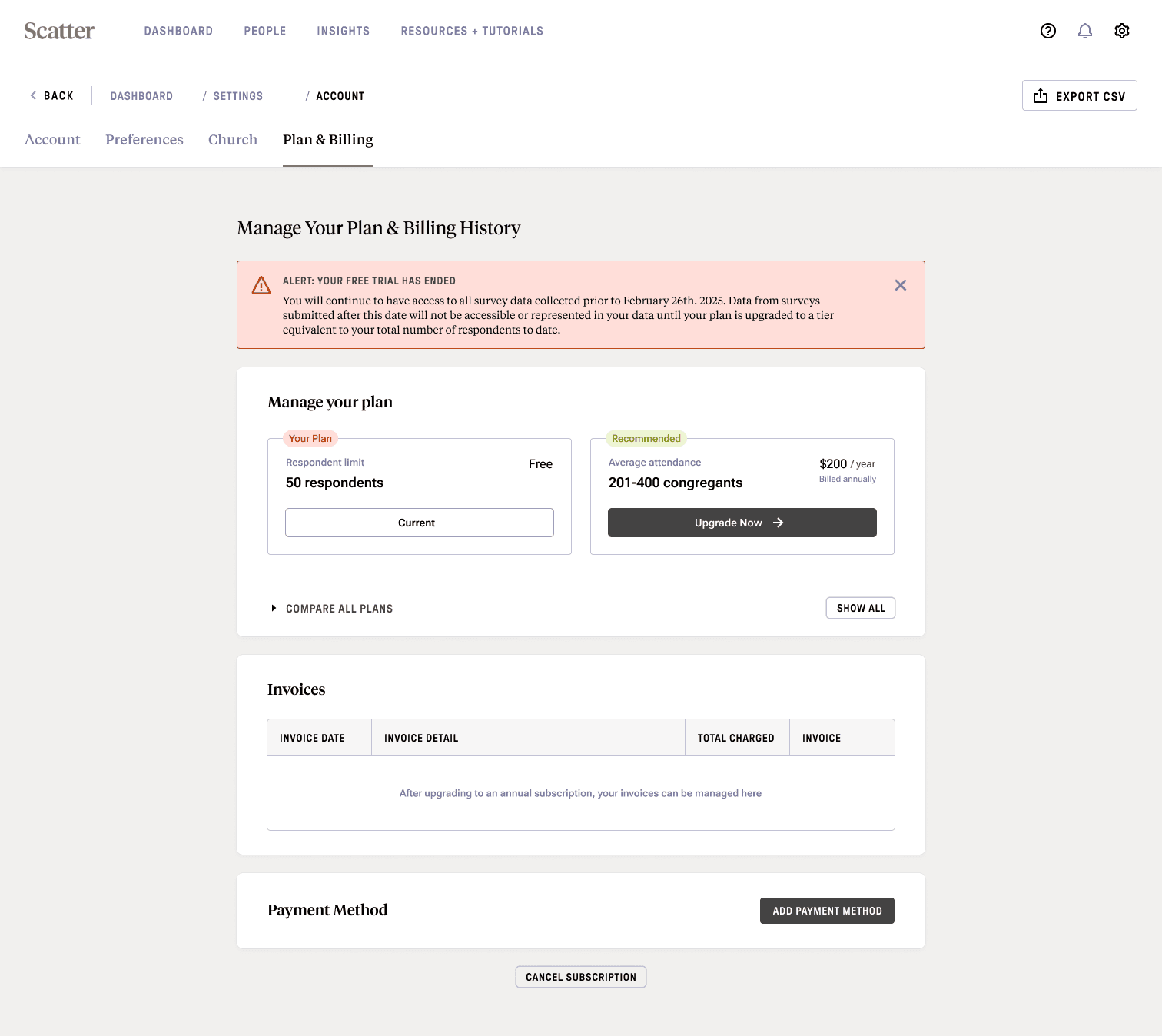This screenshot has height=1036, width=1162.
Task: Click the Export CSV share icon
Action: (x=1041, y=95)
